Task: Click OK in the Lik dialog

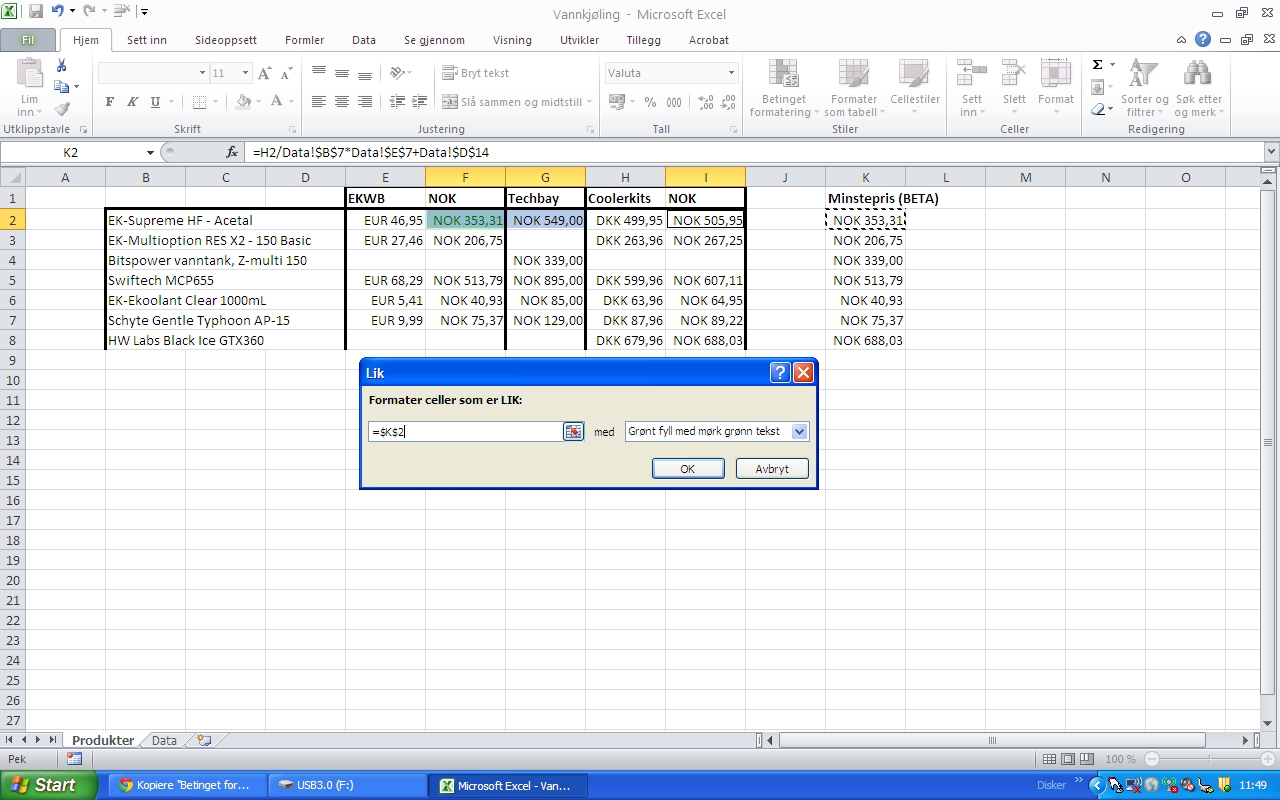Action: click(x=688, y=469)
